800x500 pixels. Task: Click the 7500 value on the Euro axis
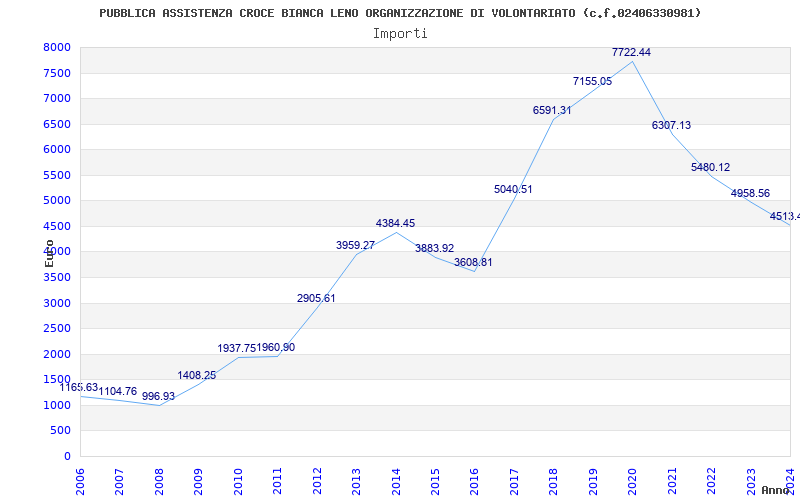click(x=57, y=73)
